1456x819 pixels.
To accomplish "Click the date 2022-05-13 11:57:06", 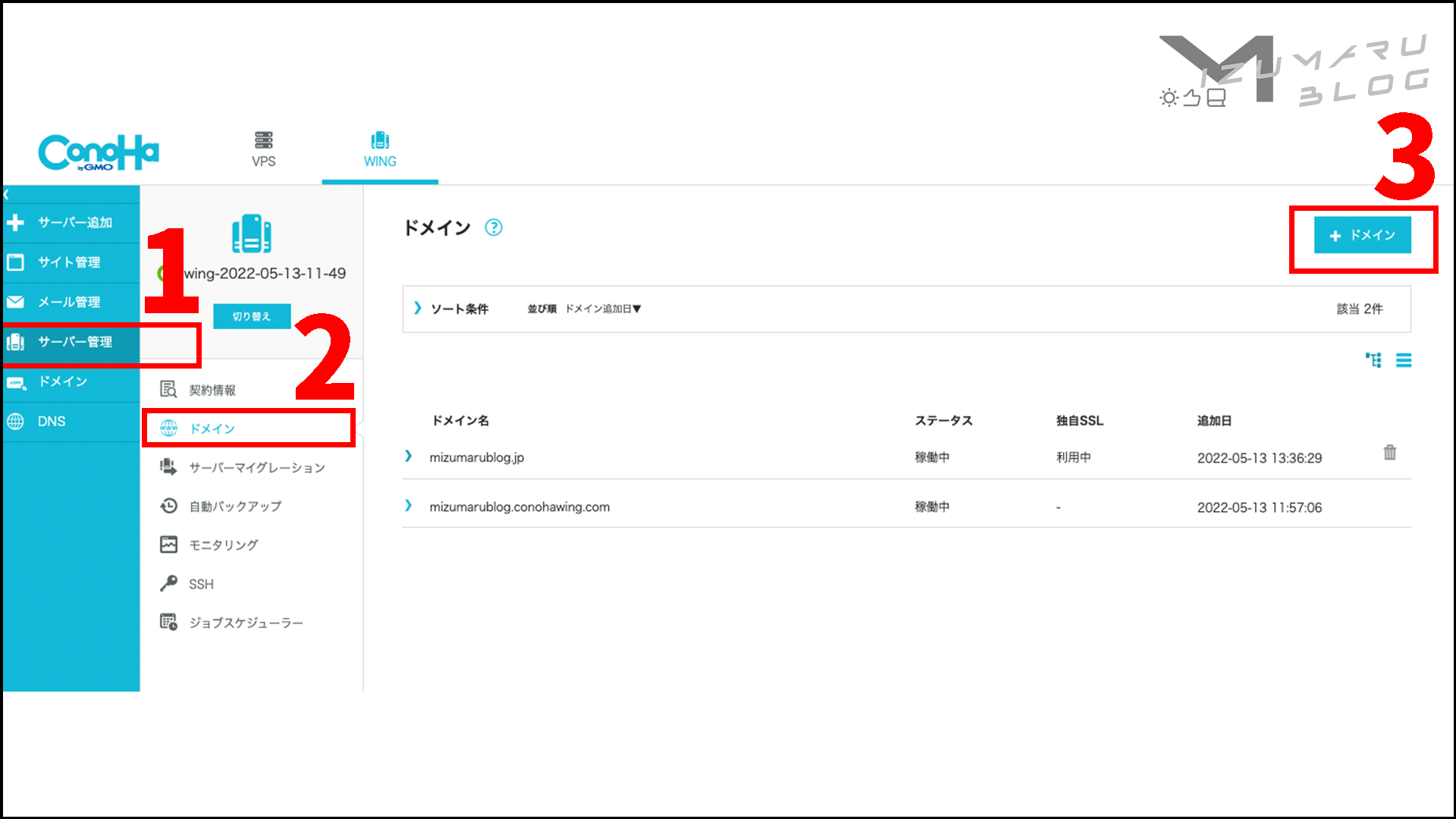I will point(1259,507).
